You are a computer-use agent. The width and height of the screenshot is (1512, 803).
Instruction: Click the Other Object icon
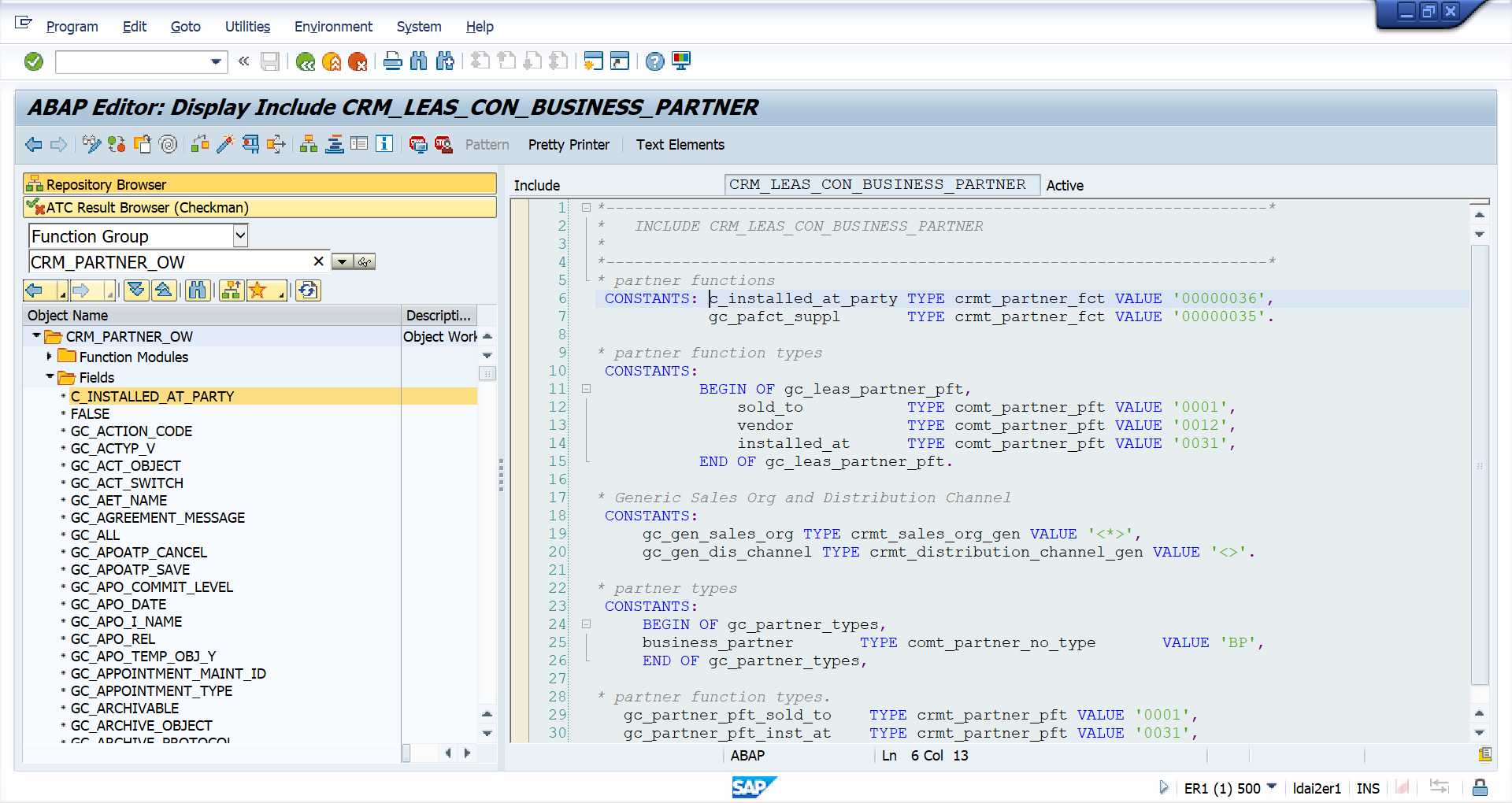(143, 144)
